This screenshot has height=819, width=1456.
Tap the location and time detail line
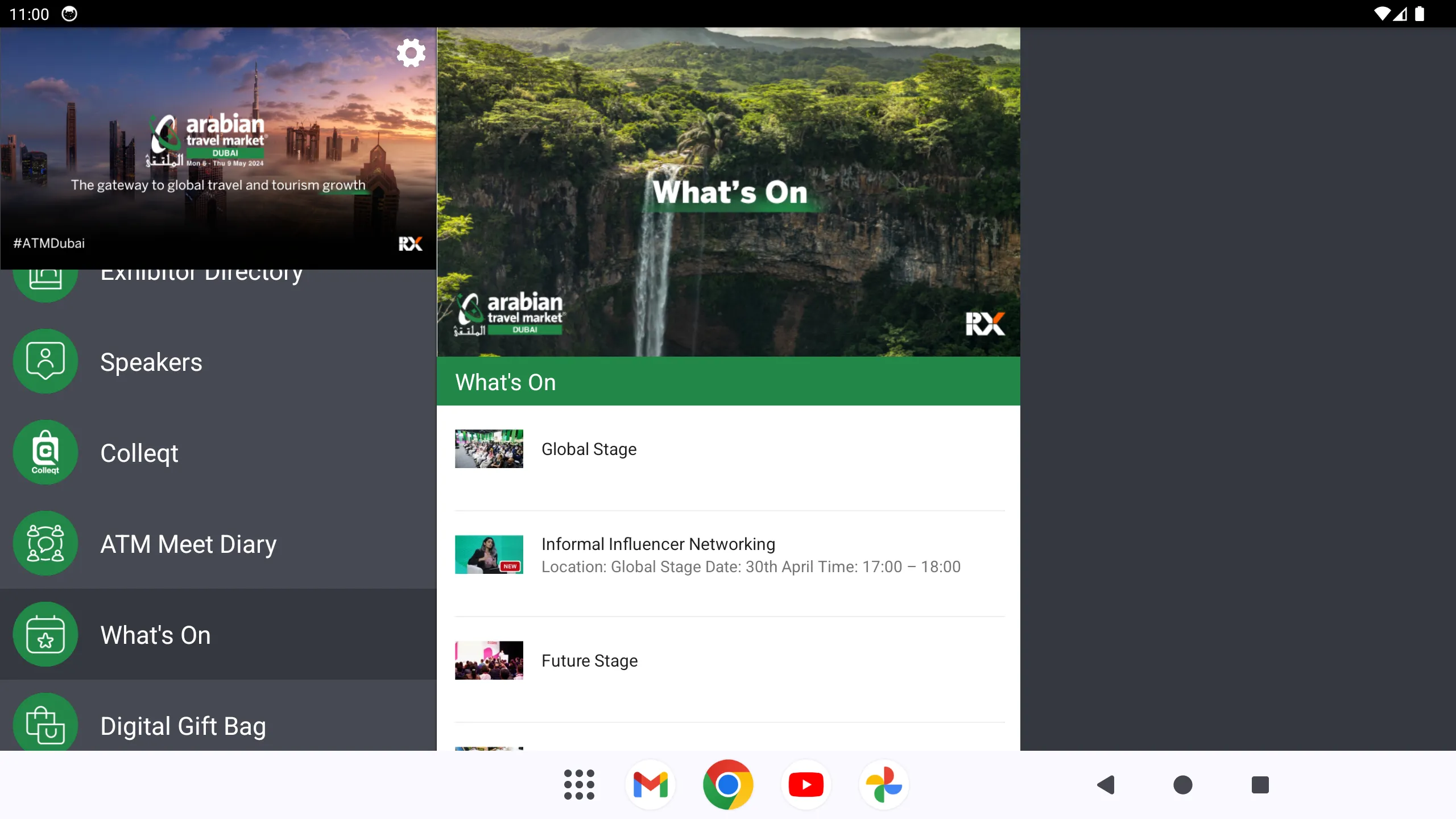point(751,566)
